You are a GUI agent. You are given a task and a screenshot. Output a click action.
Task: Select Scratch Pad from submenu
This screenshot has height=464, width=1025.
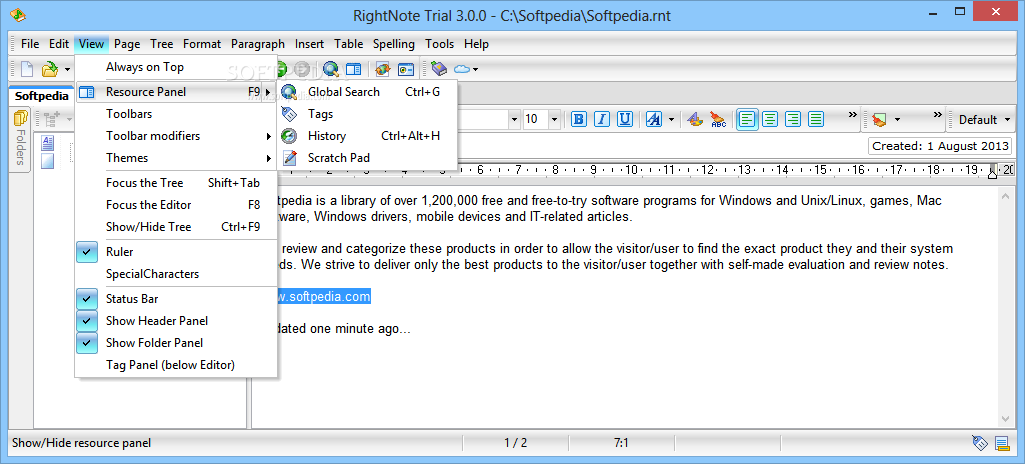[367, 157]
